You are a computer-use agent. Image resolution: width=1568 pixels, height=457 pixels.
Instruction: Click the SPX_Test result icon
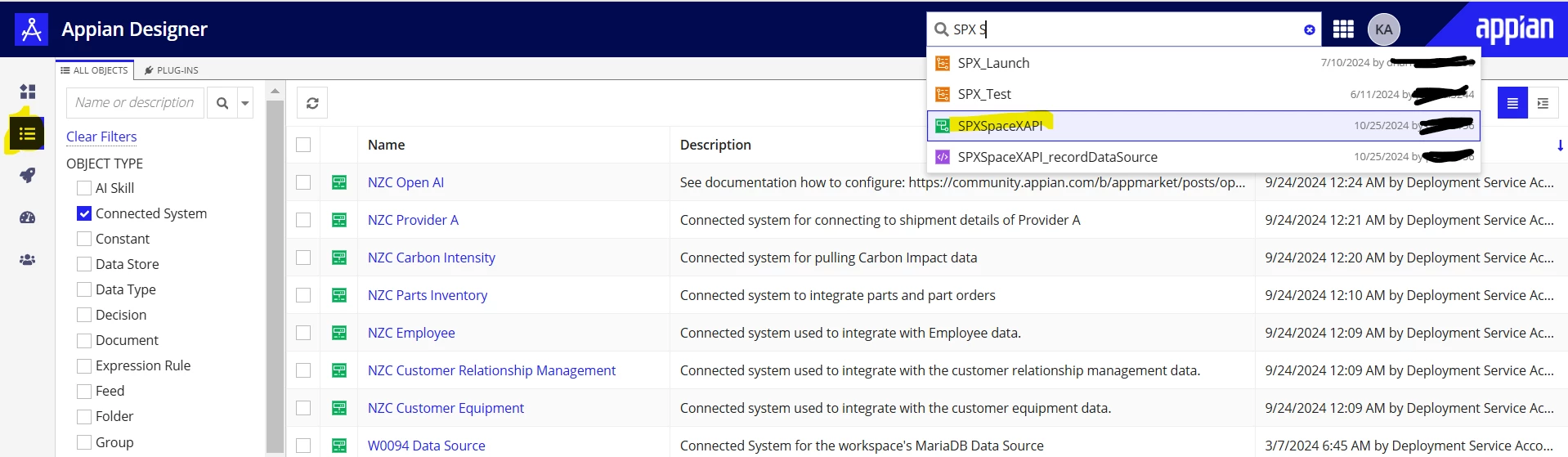(943, 94)
